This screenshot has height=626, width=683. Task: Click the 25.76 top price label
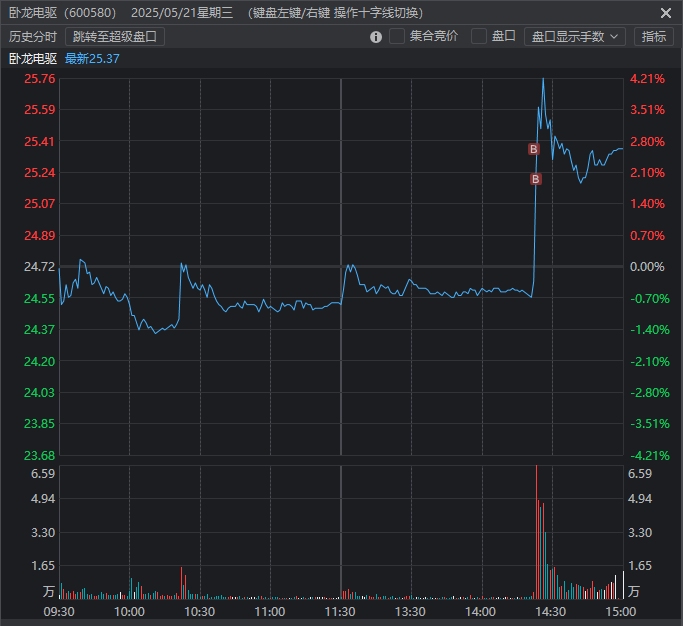pyautogui.click(x=39, y=78)
